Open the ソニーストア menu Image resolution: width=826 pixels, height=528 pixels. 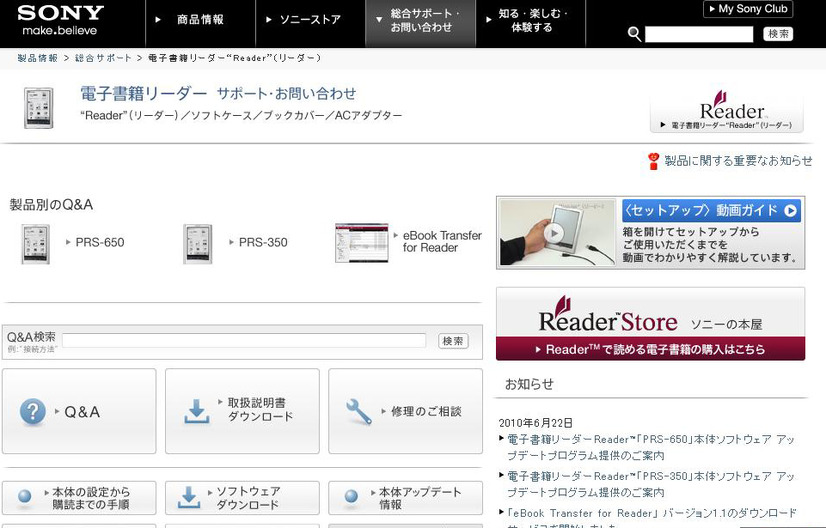(x=310, y=20)
